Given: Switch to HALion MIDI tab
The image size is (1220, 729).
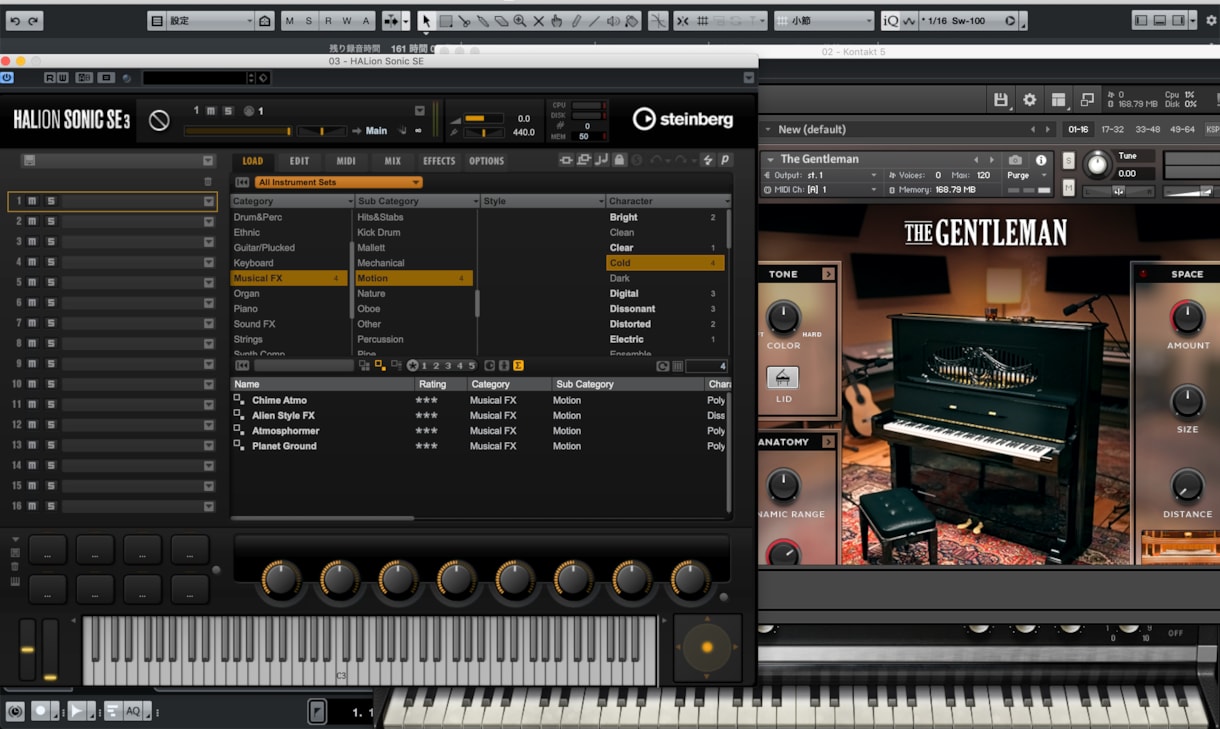Looking at the screenshot, I should [x=346, y=161].
